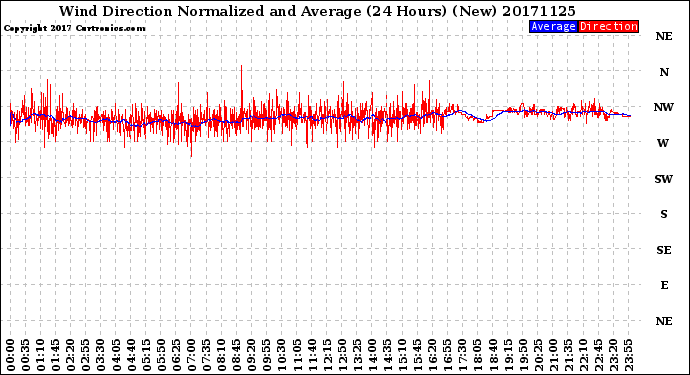Click the '22:10' time axis label
Image resolution: width=690 pixels, height=375 pixels.
click(583, 355)
